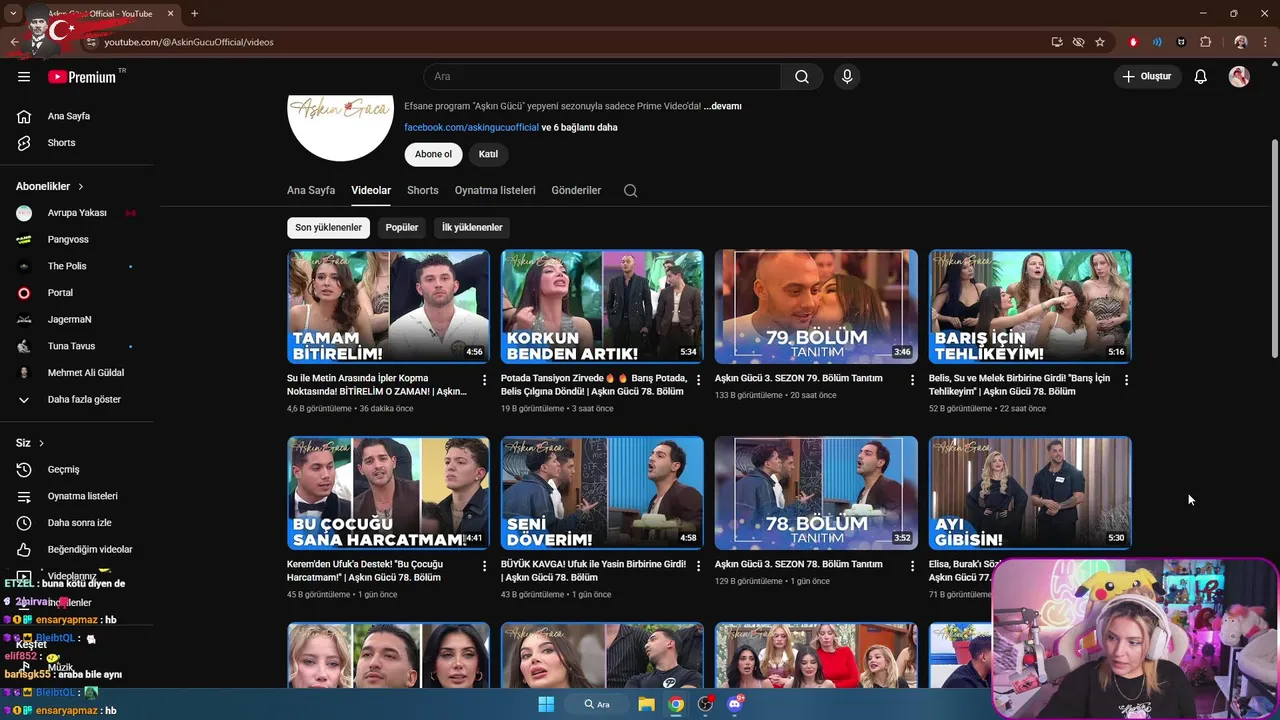
Task: Click the Abone ol subscribe button
Action: (x=434, y=154)
